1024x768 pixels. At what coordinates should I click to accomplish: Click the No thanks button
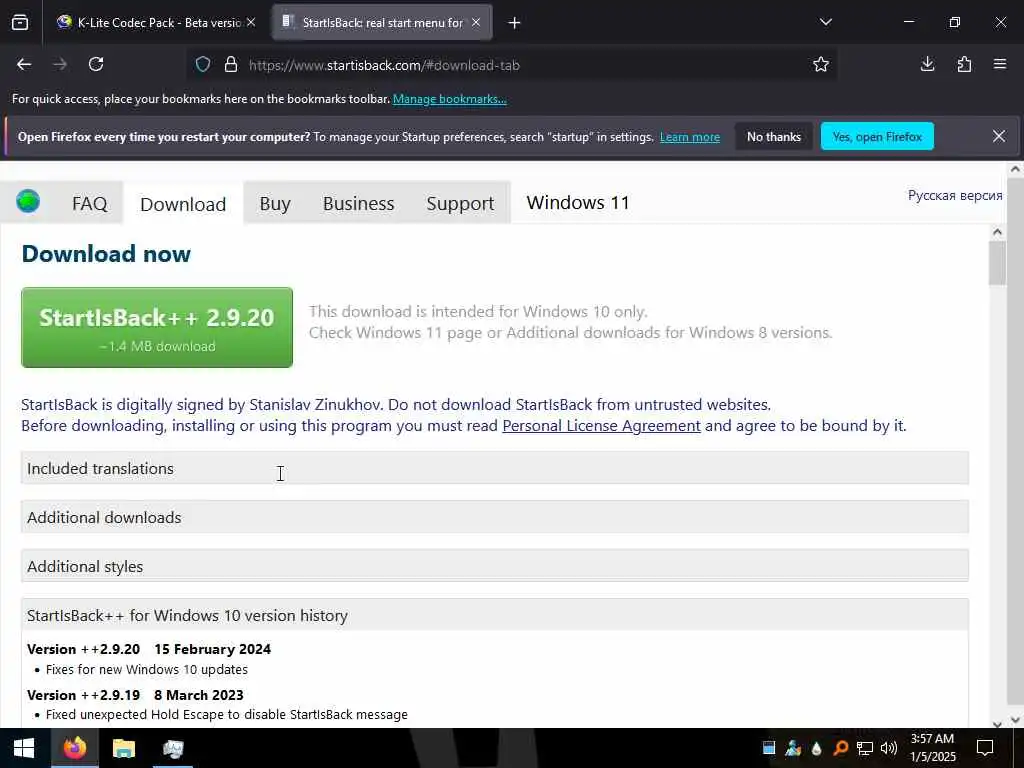click(x=774, y=136)
